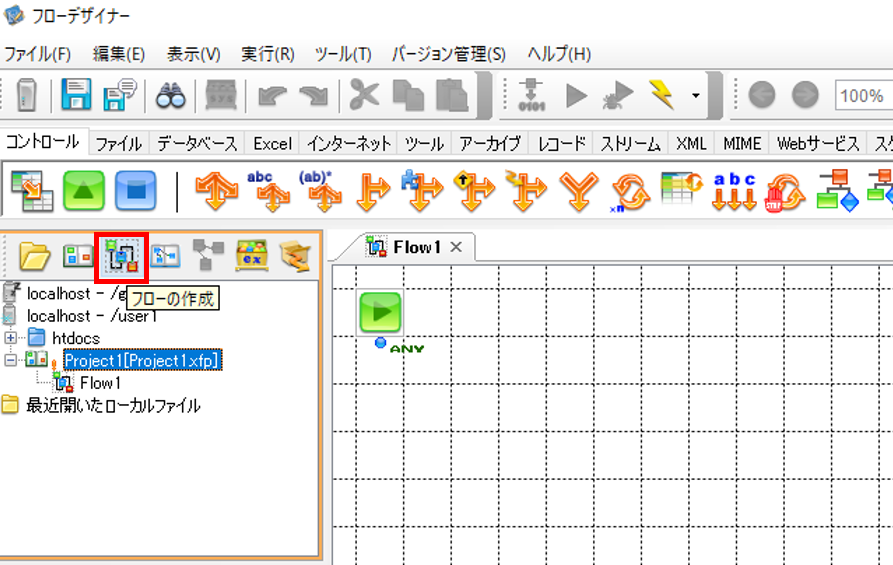Click the network nodes icon in project panel
This screenshot has height=565, width=893.
point(208,255)
